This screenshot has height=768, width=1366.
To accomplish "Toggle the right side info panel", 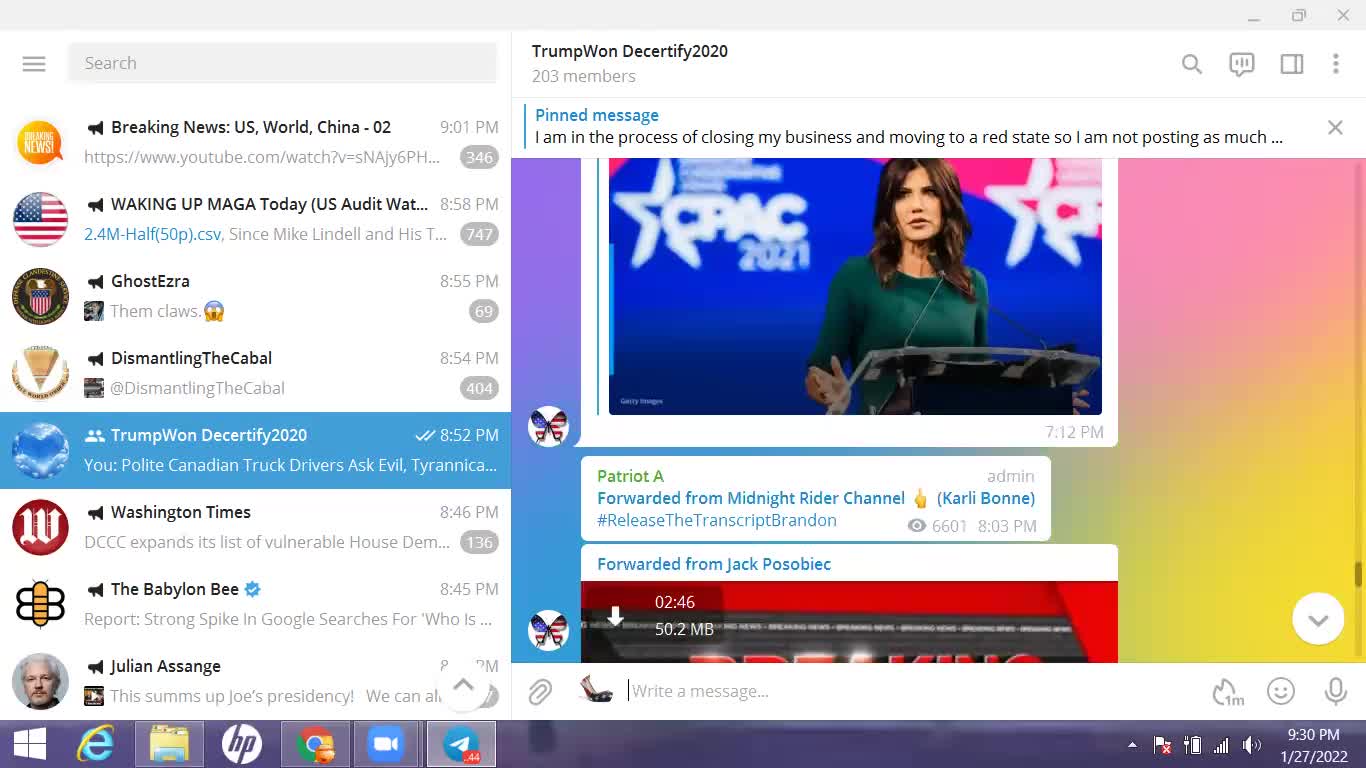I will point(1291,64).
